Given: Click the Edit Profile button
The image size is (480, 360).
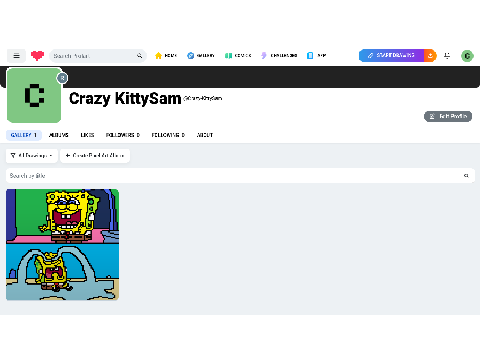Looking at the screenshot, I should tap(448, 116).
